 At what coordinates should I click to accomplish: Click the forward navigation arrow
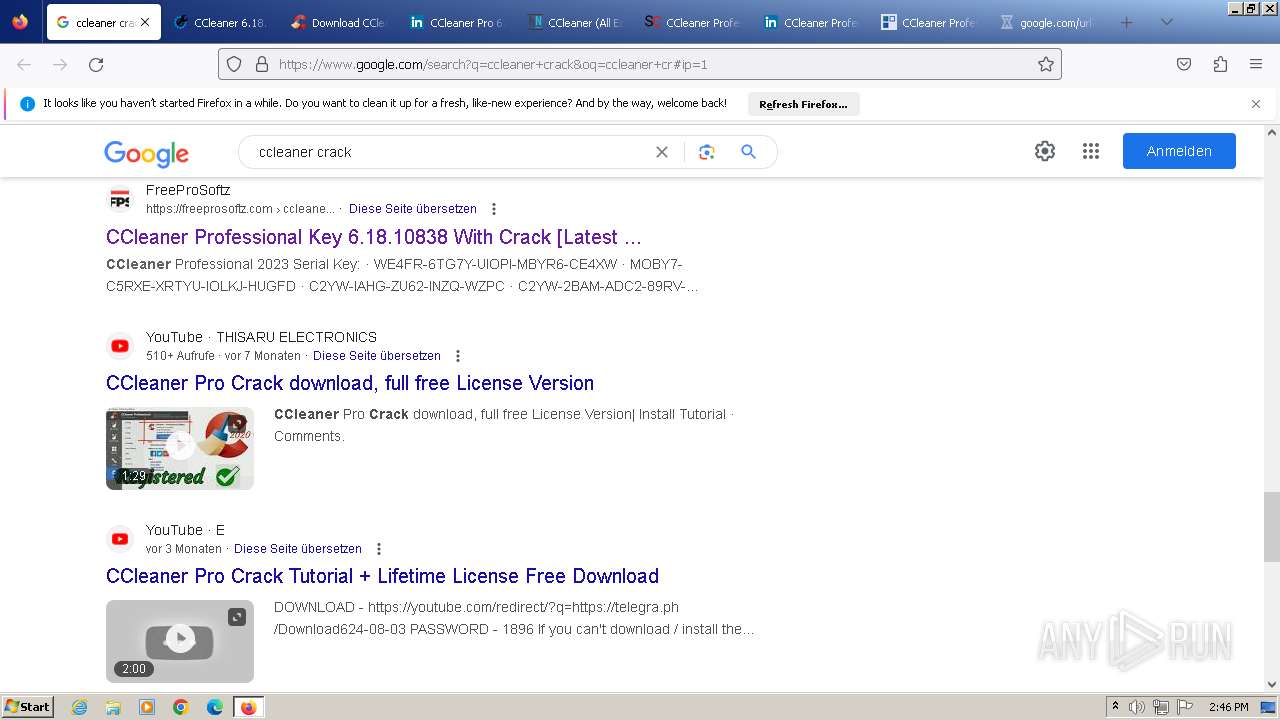point(60,64)
